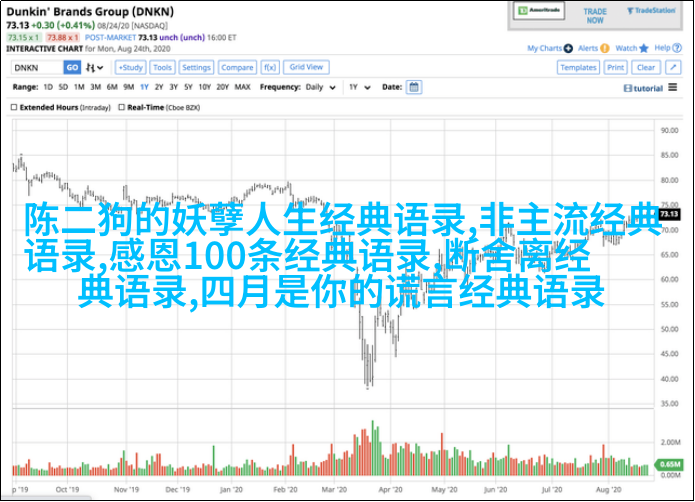The image size is (695, 502).
Task: Enable the Extended Hours checkbox
Action: [x=14, y=107]
